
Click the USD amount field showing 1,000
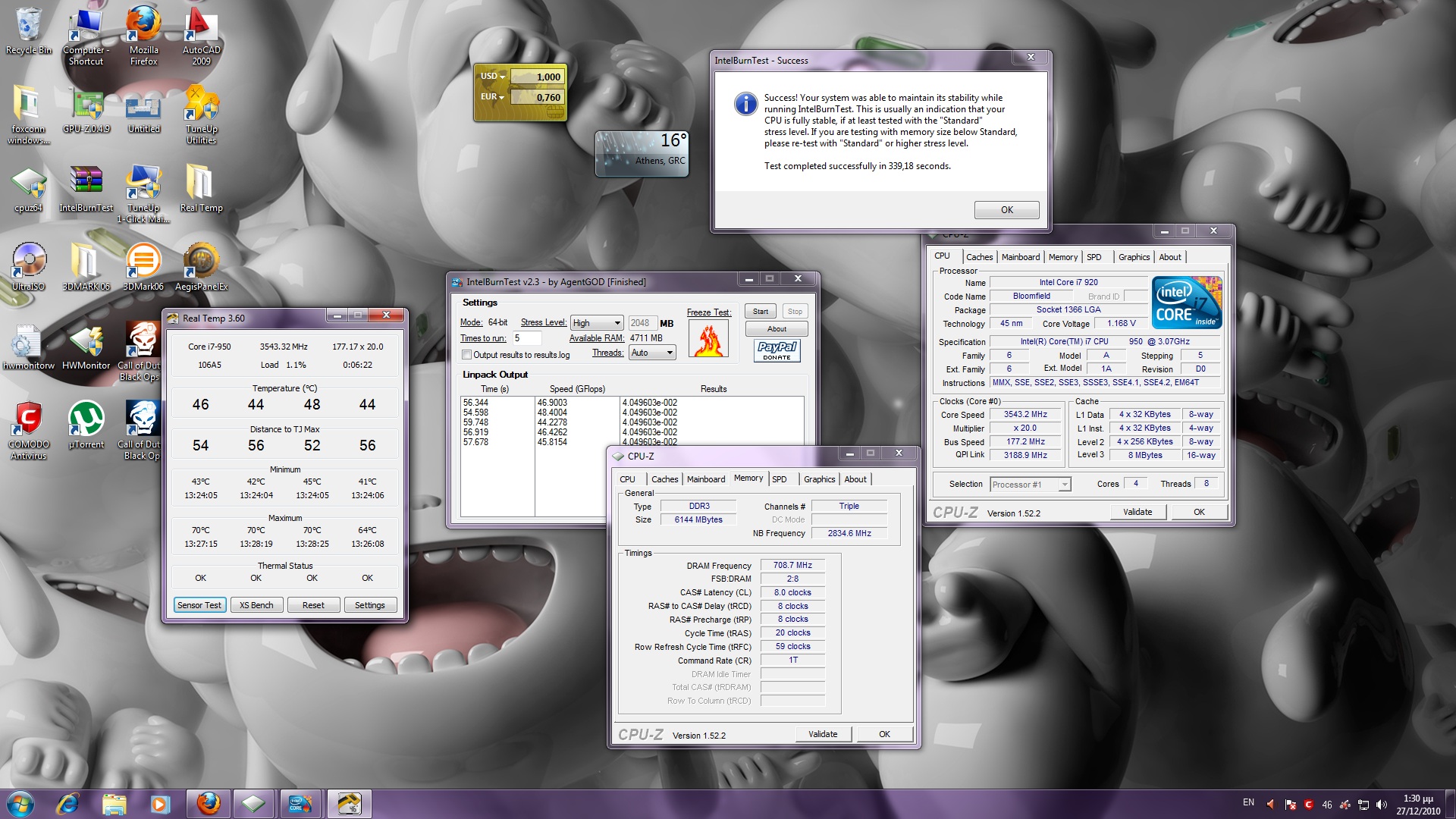coord(536,77)
